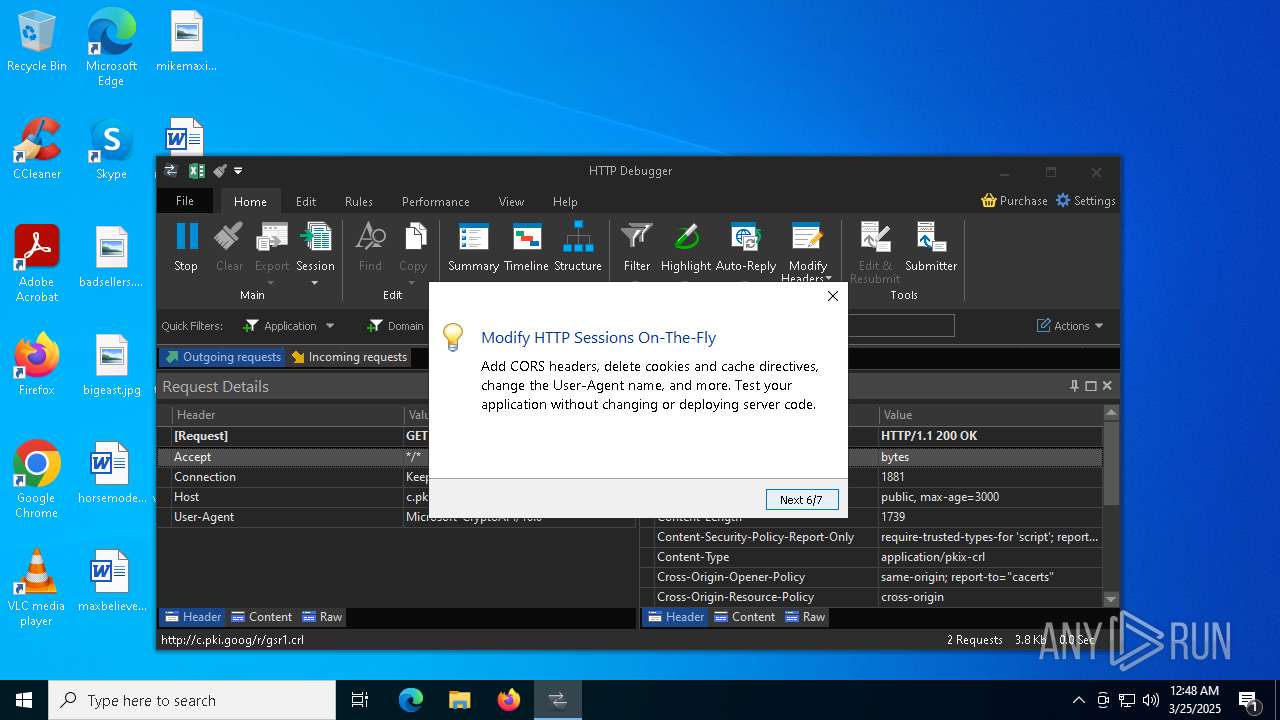Open the Structure view icon
Screen dimensions: 1280x720
point(578,236)
